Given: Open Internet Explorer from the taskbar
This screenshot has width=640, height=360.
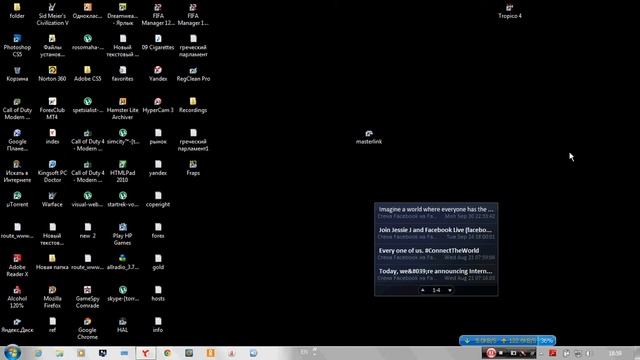Looking at the screenshot, I should 38,353.
